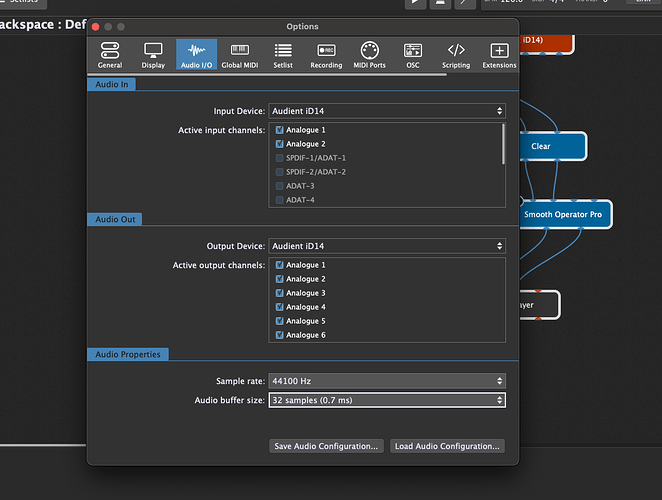Image resolution: width=662 pixels, height=500 pixels.
Task: Change the Sample rate dropdown
Action: coord(386,381)
